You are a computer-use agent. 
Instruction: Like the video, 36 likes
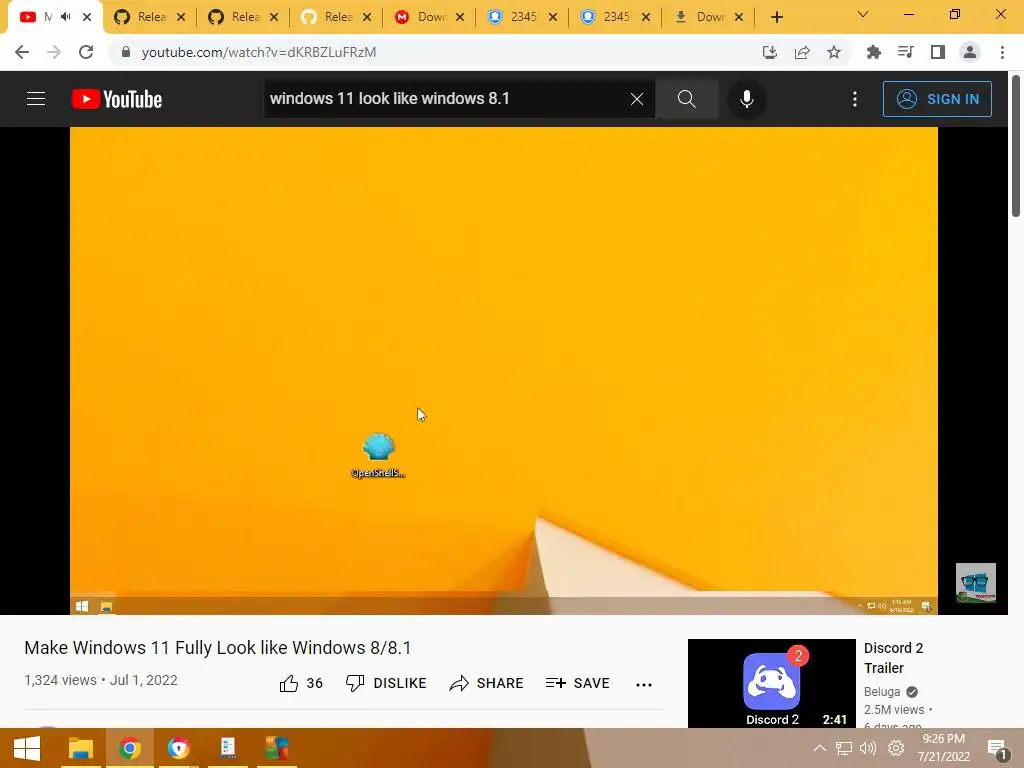tap(301, 683)
